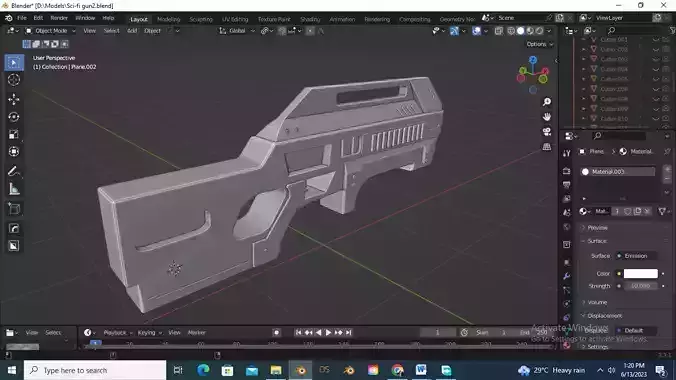The height and width of the screenshot is (380, 676).
Task: Switch to the Shading workspace tab
Action: coord(310,19)
